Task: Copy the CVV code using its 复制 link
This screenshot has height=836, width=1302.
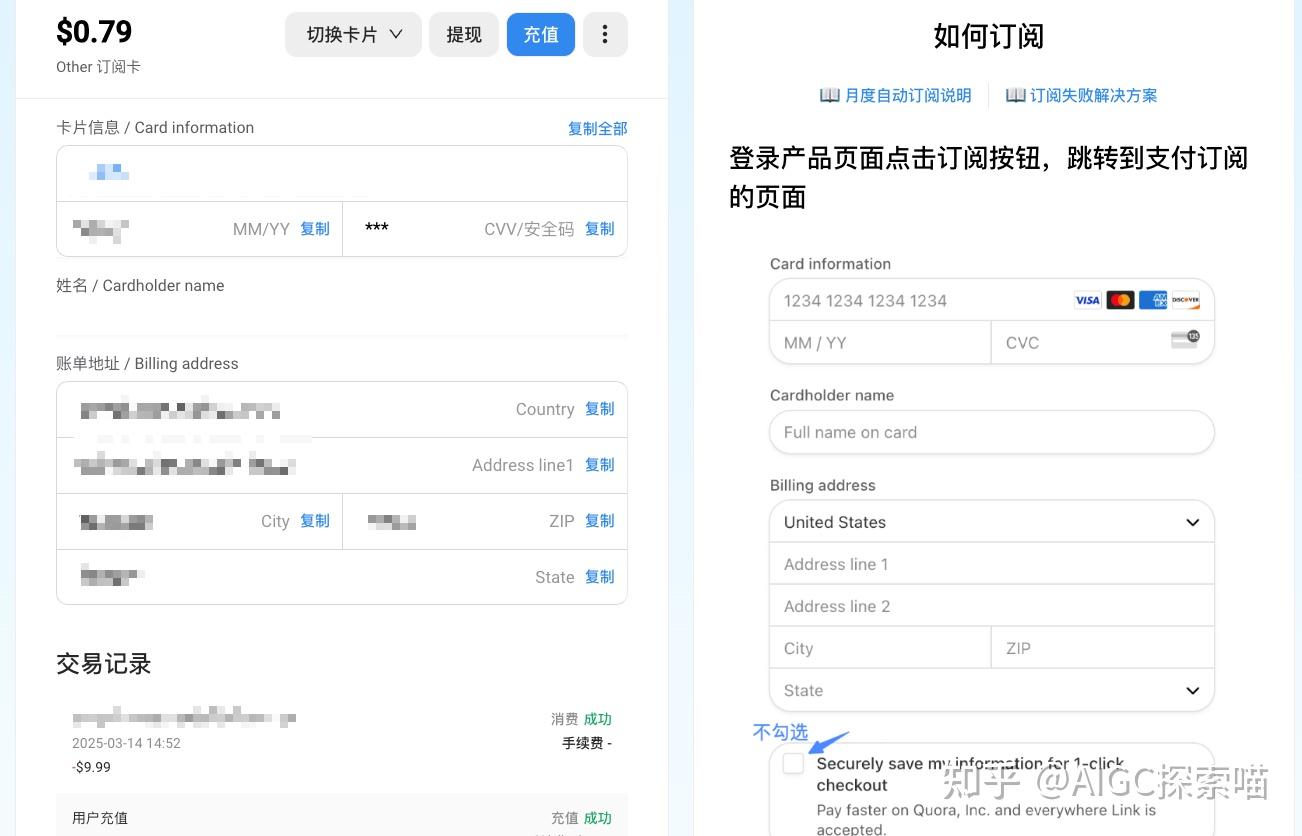Action: click(599, 229)
